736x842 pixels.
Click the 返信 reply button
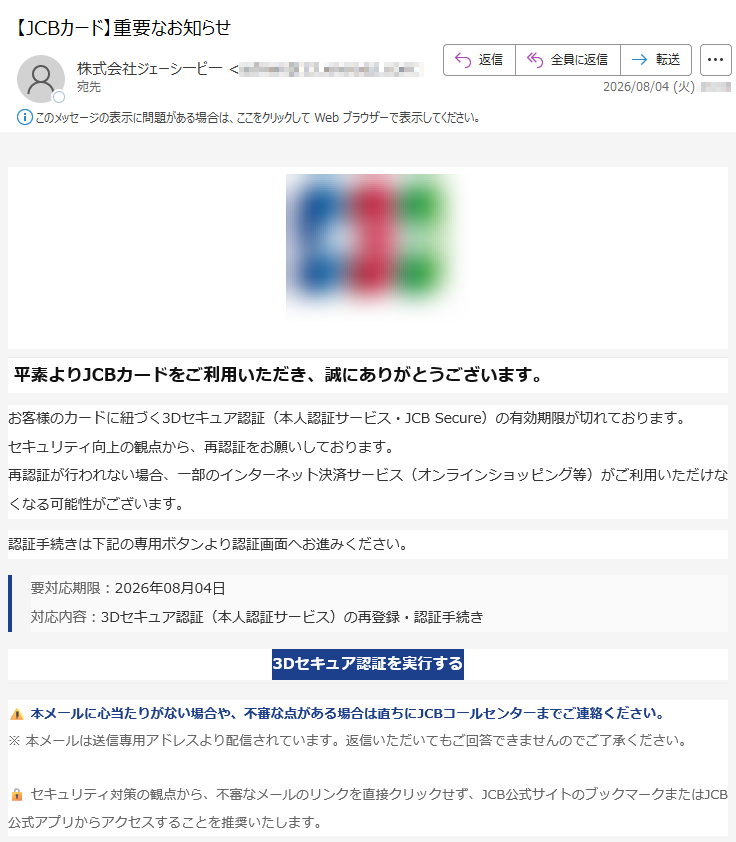coord(479,60)
